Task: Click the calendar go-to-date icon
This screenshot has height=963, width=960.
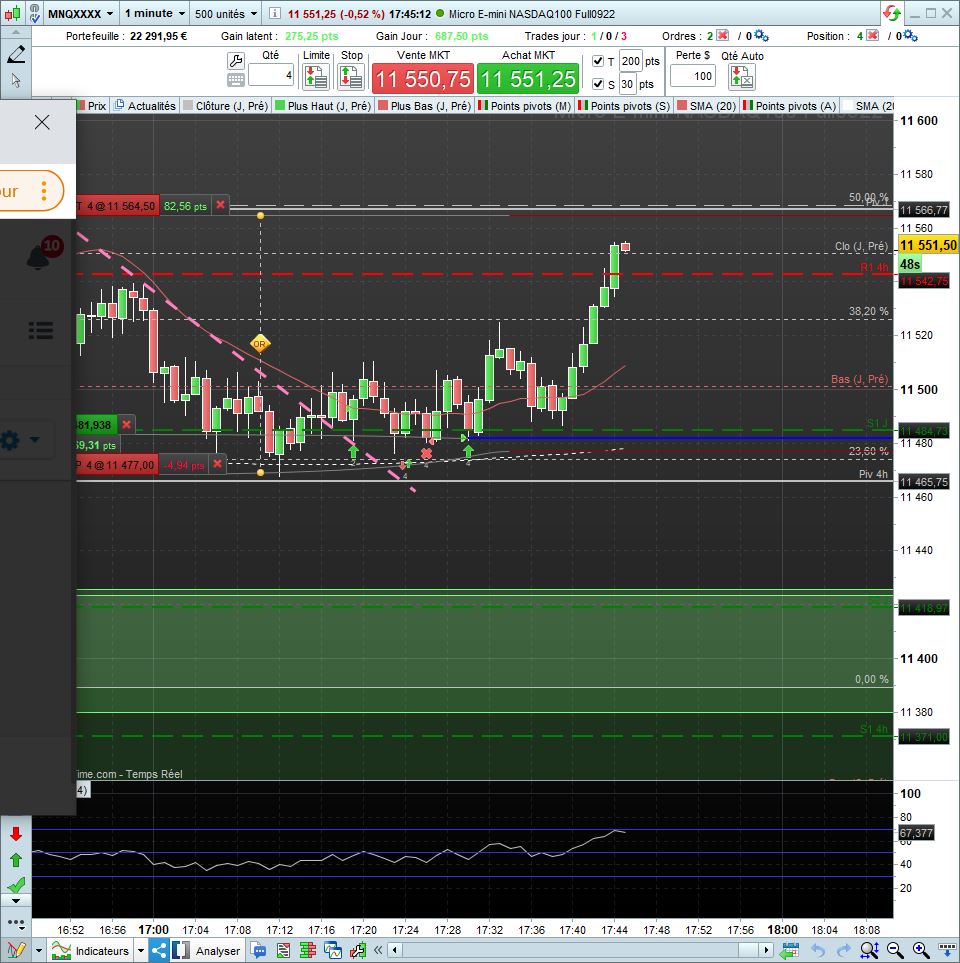Action: [x=789, y=951]
